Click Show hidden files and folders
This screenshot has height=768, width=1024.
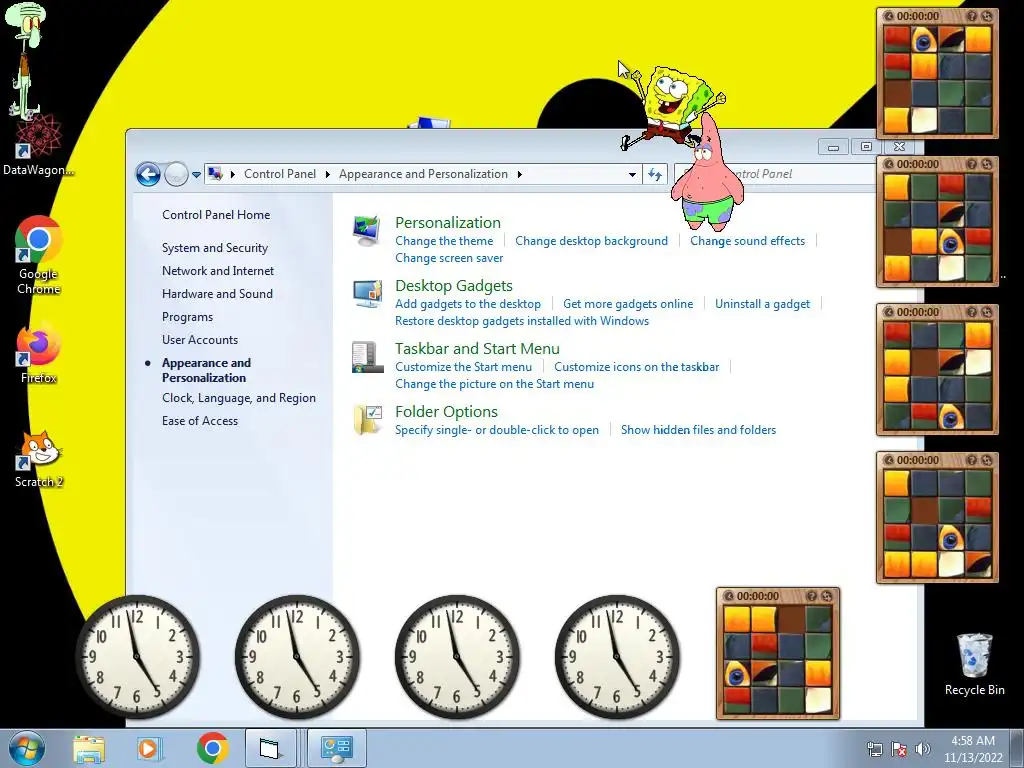699,430
